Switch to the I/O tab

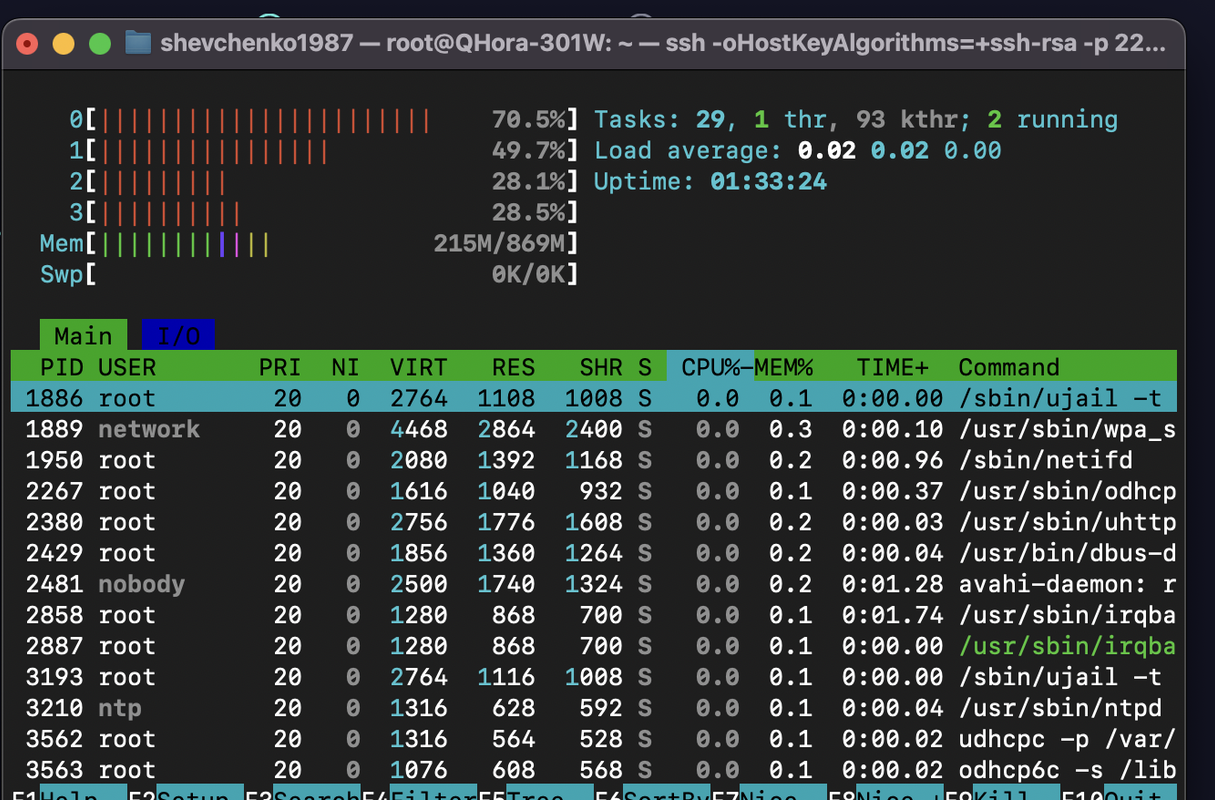click(x=178, y=336)
